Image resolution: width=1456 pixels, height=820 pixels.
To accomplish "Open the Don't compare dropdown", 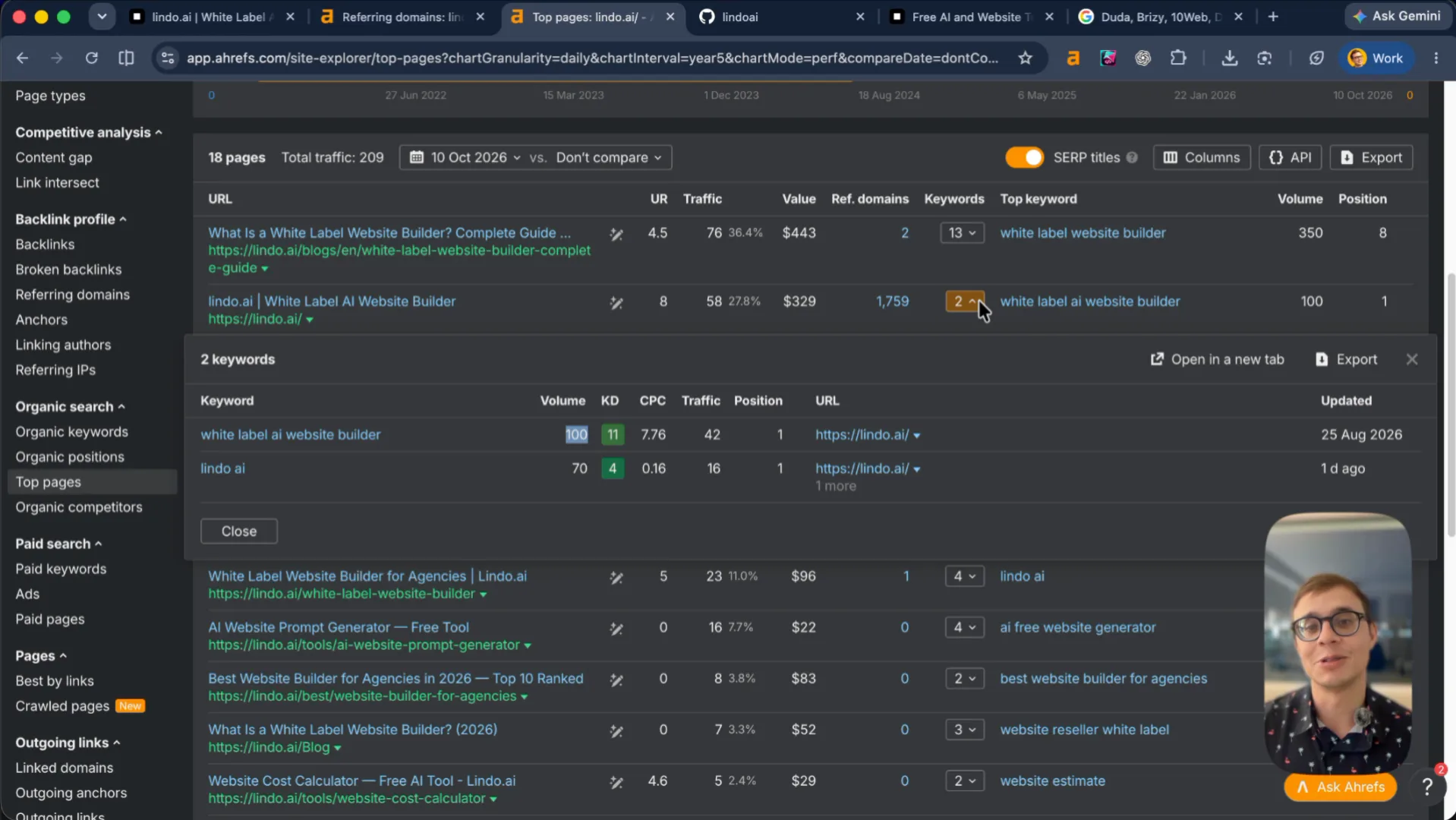I will [608, 157].
